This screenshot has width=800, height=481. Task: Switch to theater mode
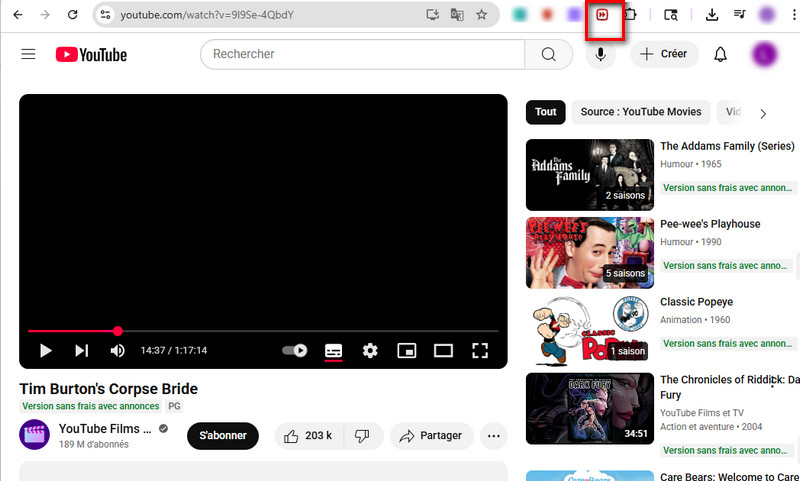click(x=443, y=350)
